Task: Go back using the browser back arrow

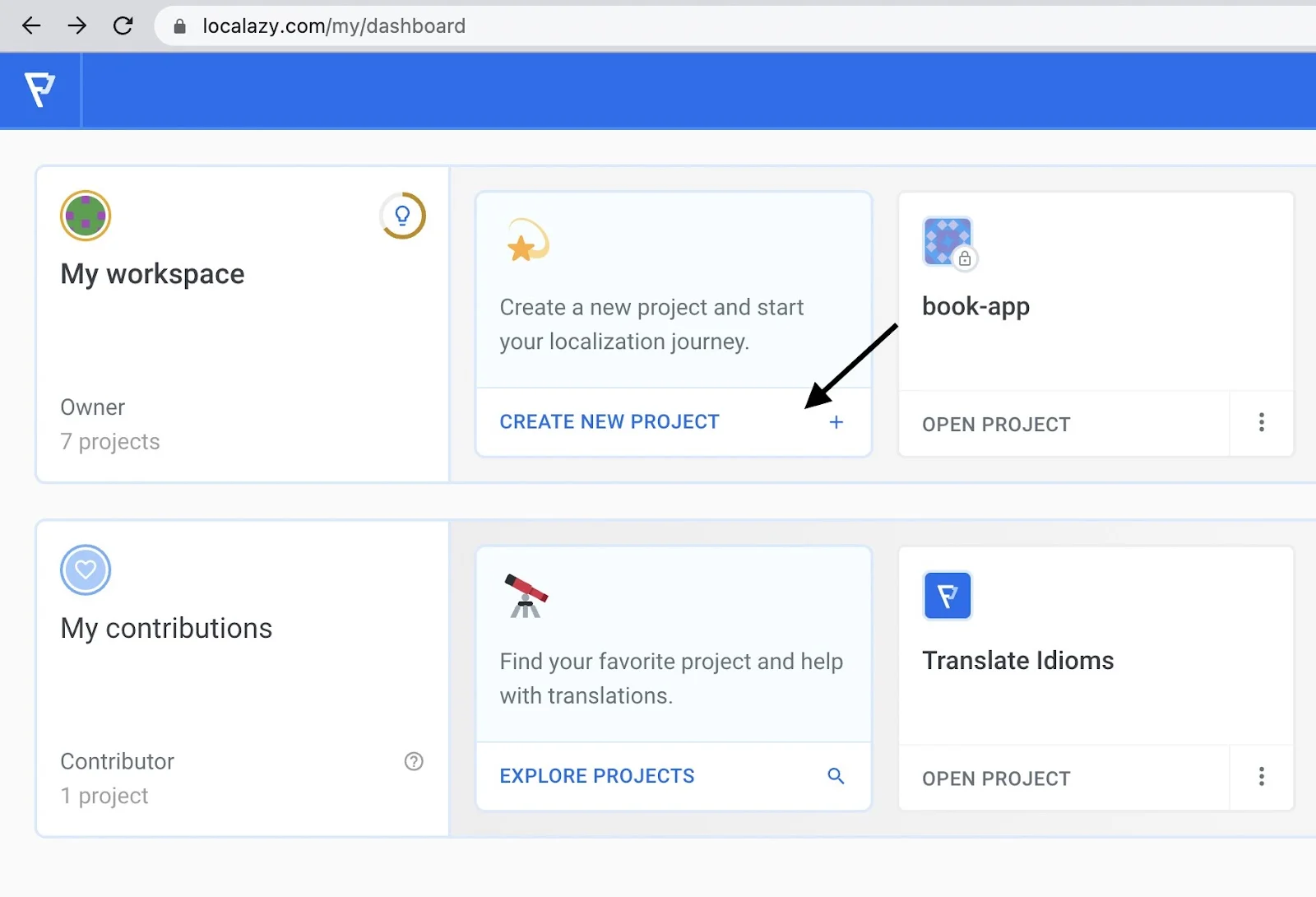Action: tap(31, 26)
